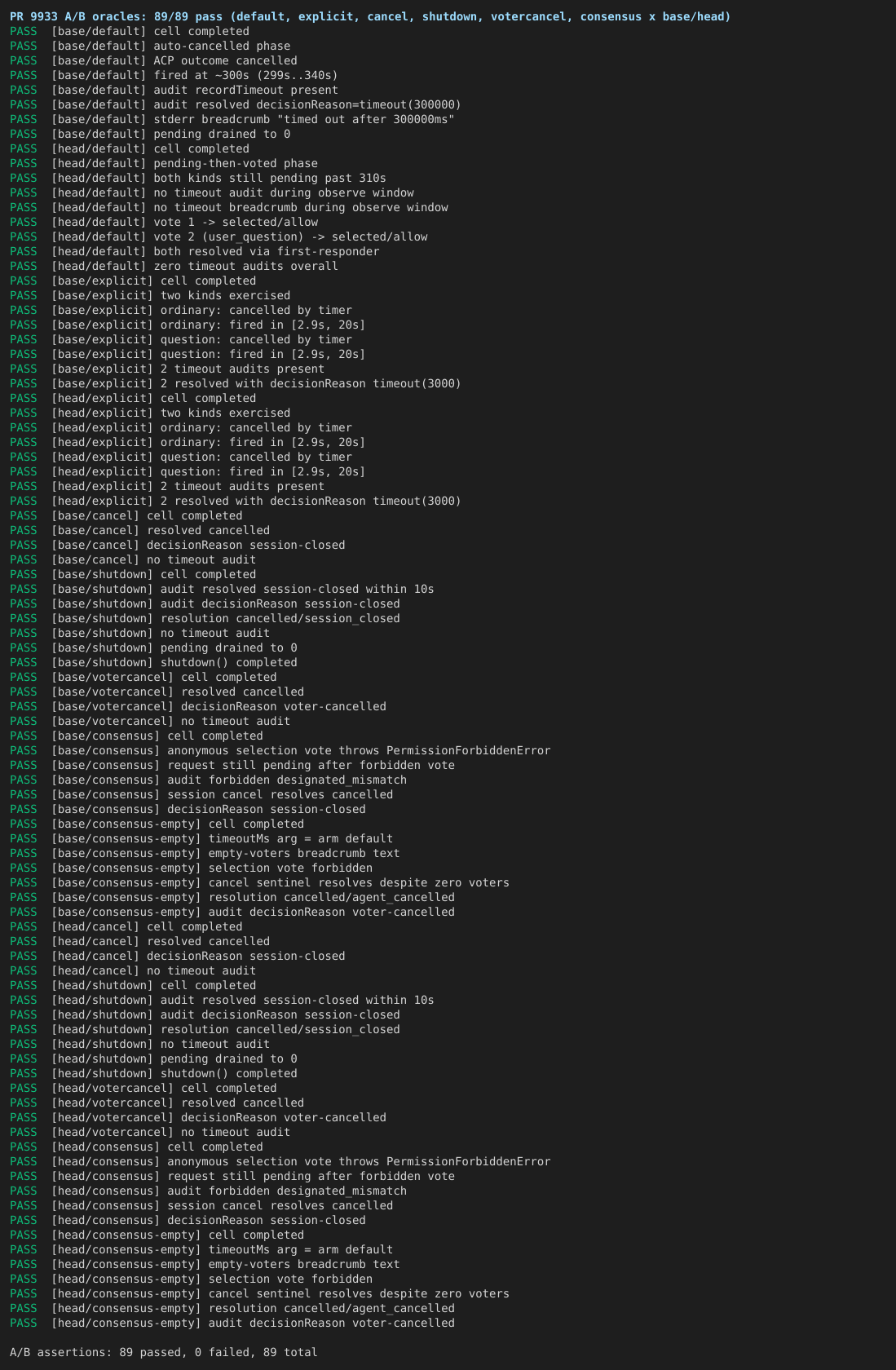Viewport: 896px width, 1370px height.
Task: Click base/explicit '2 timeout audits present' line
Action: pyautogui.click(x=167, y=369)
